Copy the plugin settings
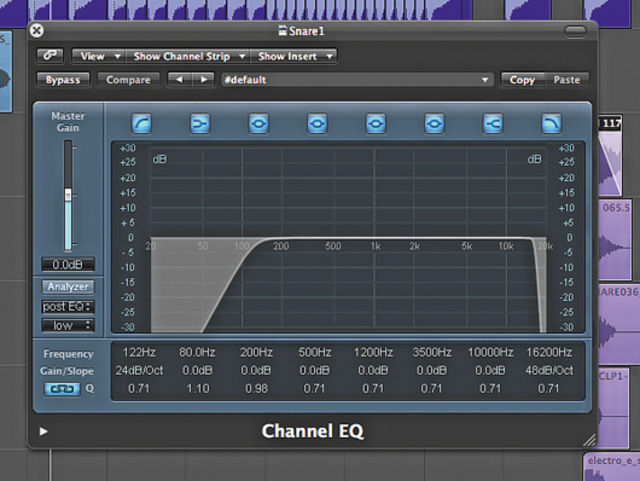Screen dimensions: 640x481 [522, 80]
